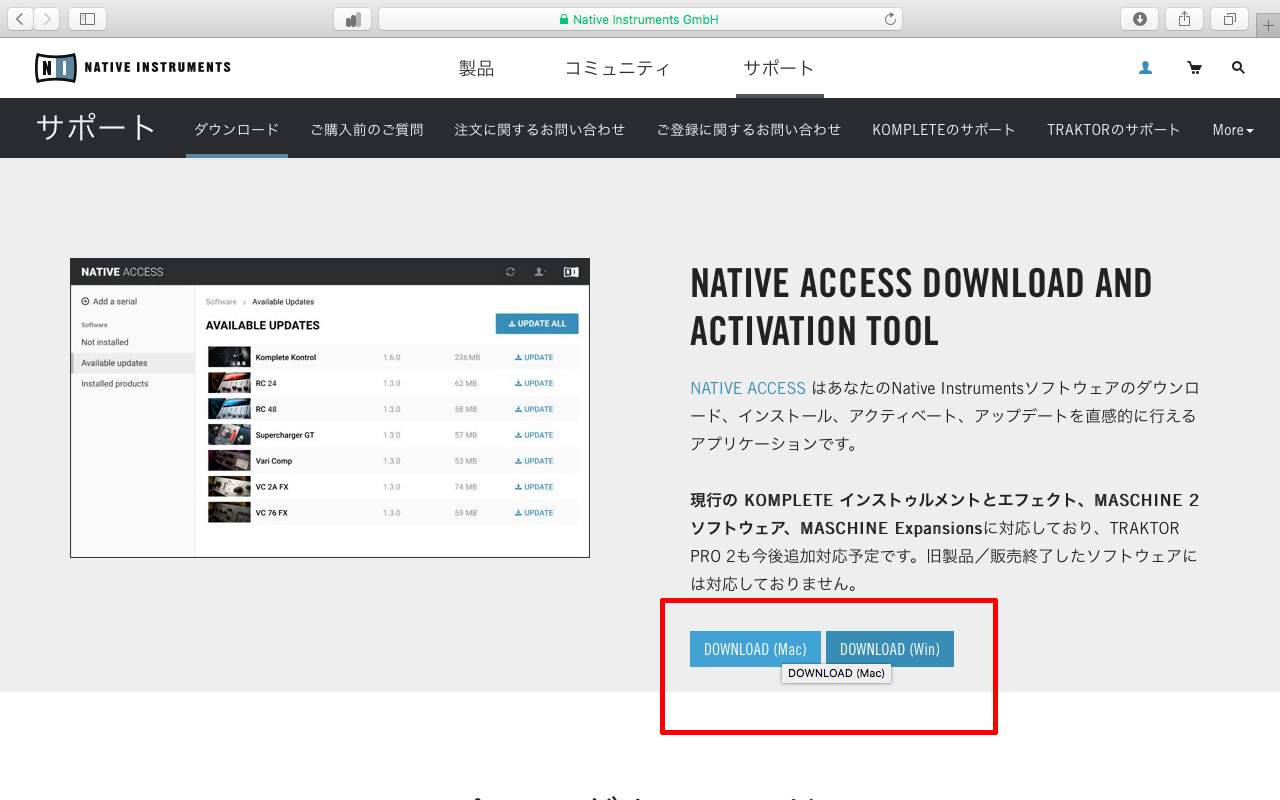Go back to previous page
Screen dimensions: 1280x800
(20, 19)
